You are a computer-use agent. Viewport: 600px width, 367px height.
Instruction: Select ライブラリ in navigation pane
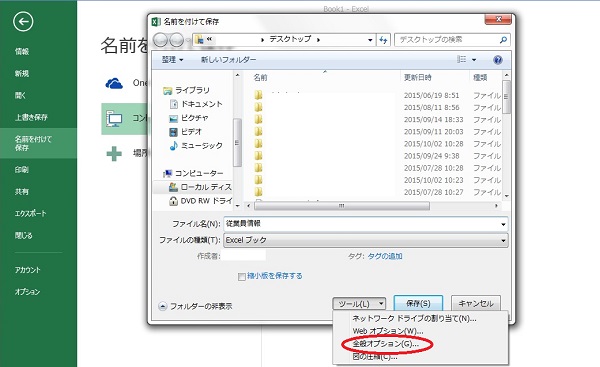[186, 90]
